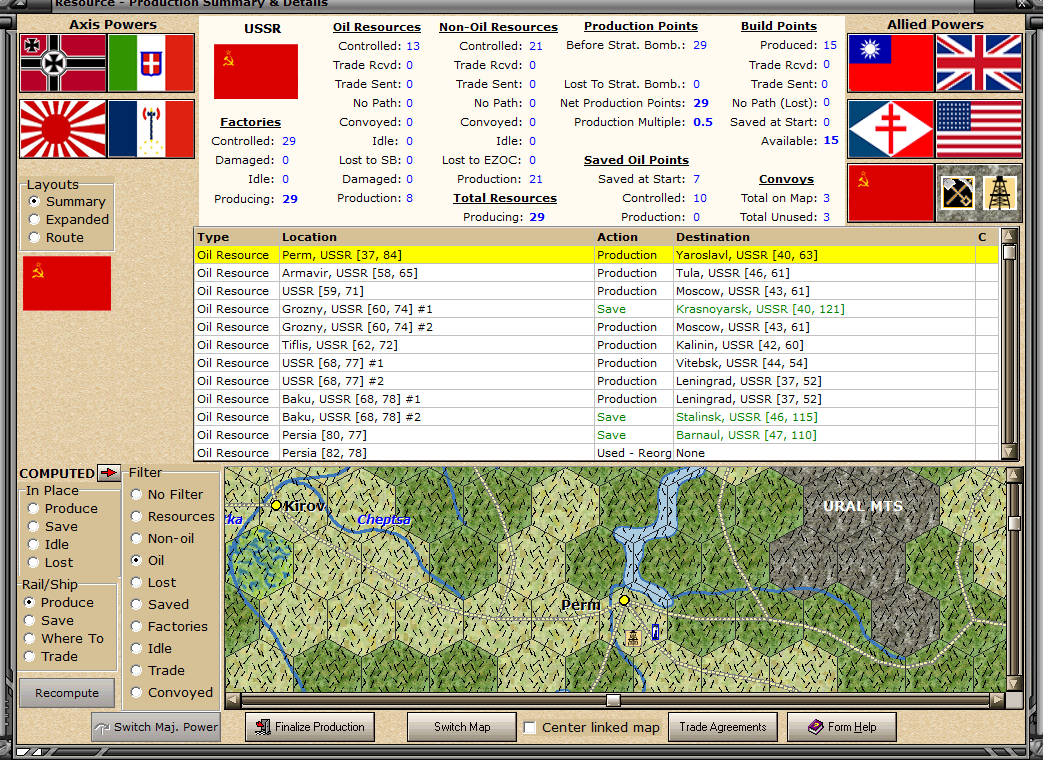Click the map vertical scrollbar thumb
Screen dimensions: 1043x760
click(1014, 523)
